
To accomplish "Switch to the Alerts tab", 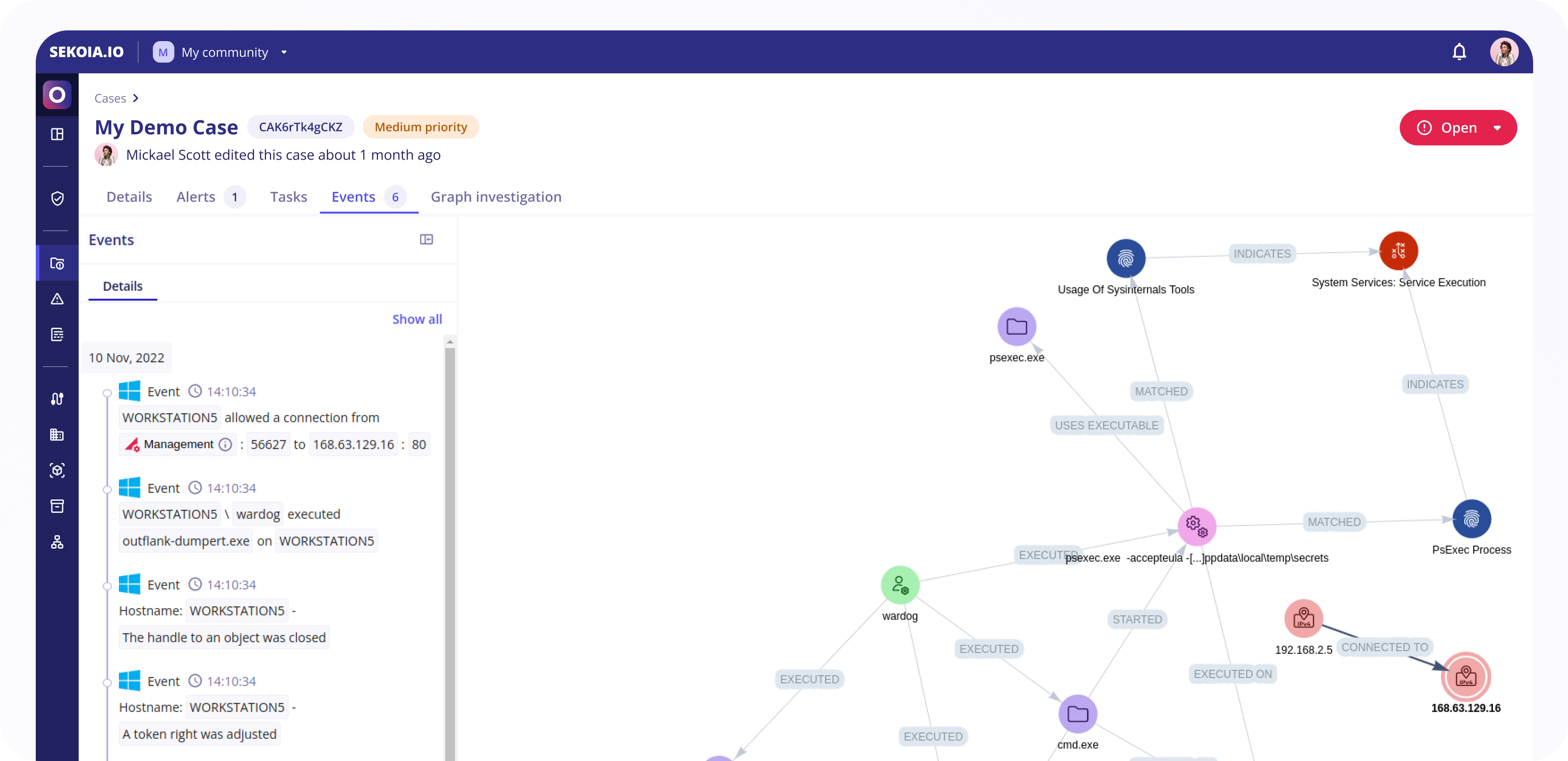I will click(195, 197).
